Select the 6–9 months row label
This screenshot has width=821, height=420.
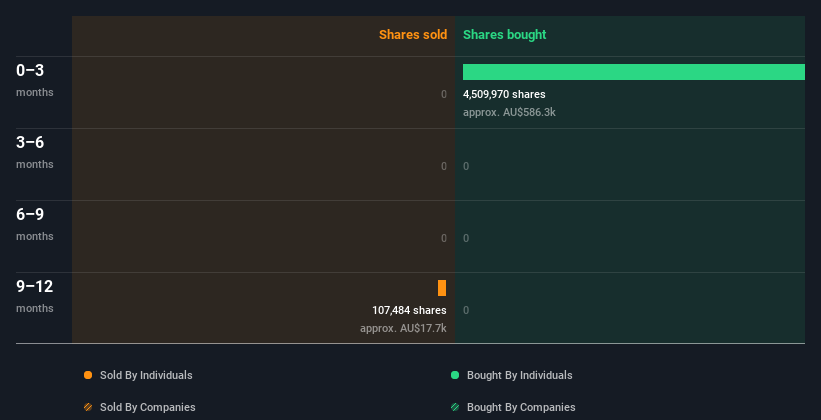[35, 224]
